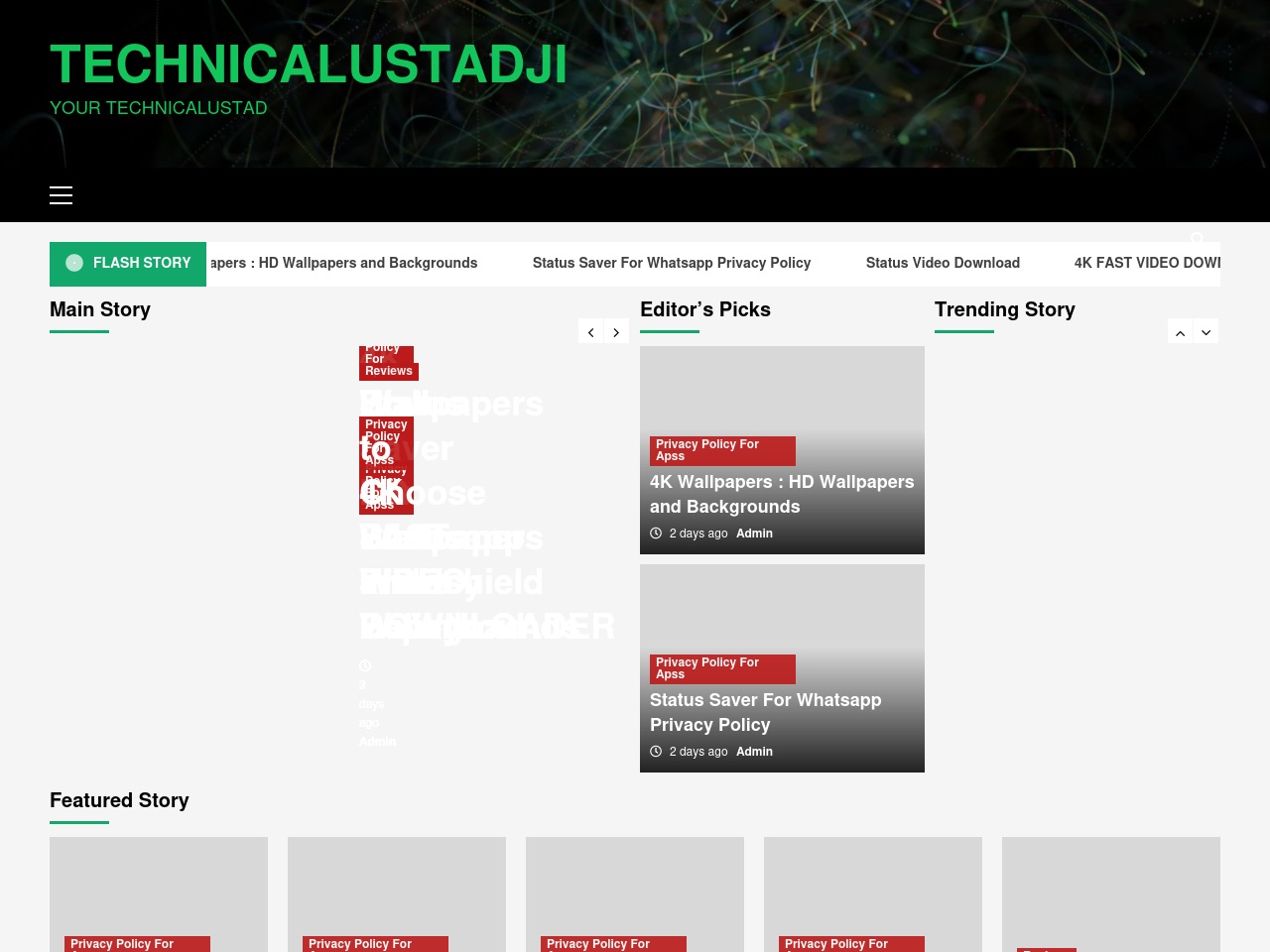
Task: Click Admin author on 4K Wallpapers card
Action: coord(754,534)
